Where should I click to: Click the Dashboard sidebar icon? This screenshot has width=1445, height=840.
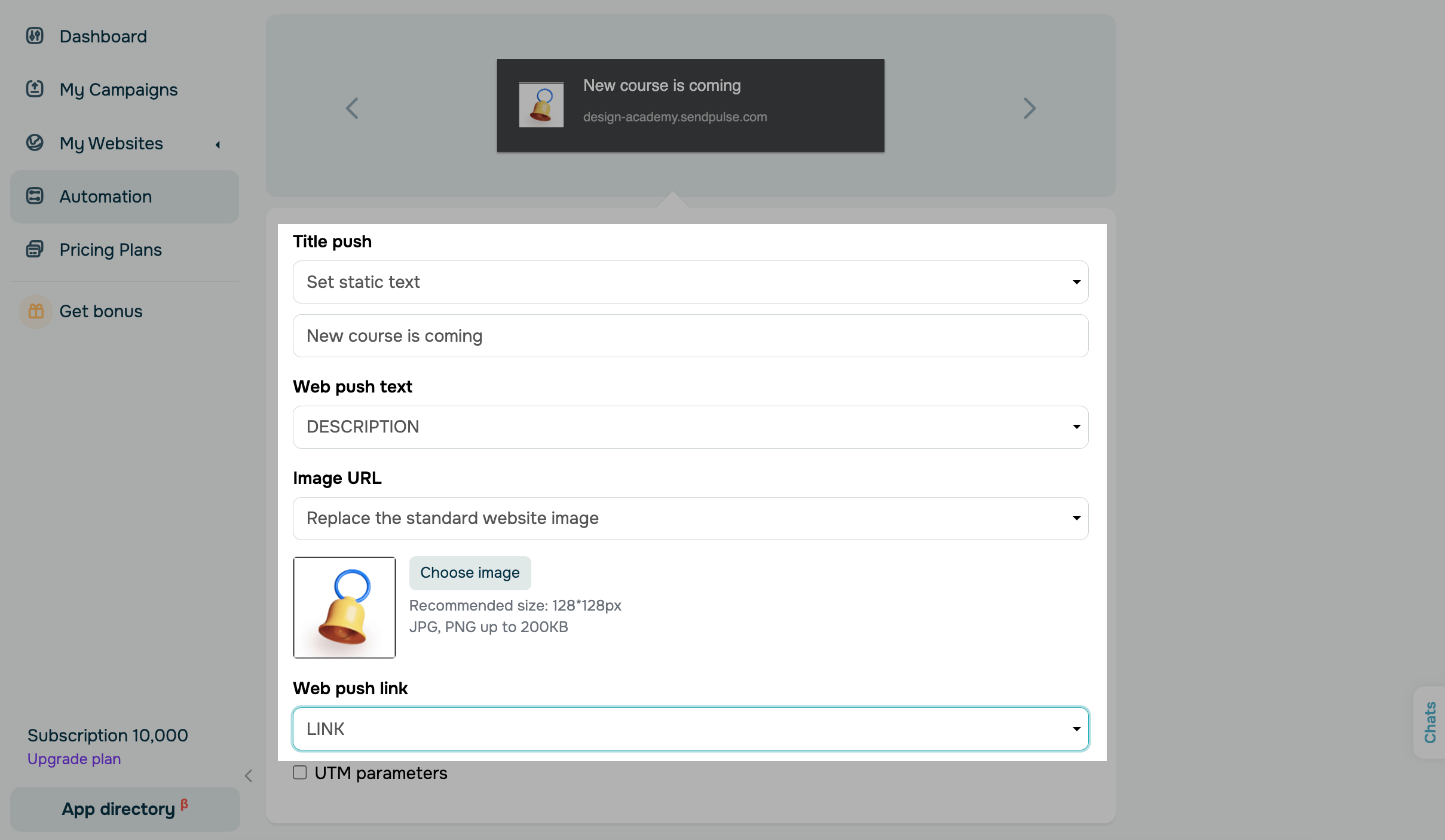[x=35, y=36]
